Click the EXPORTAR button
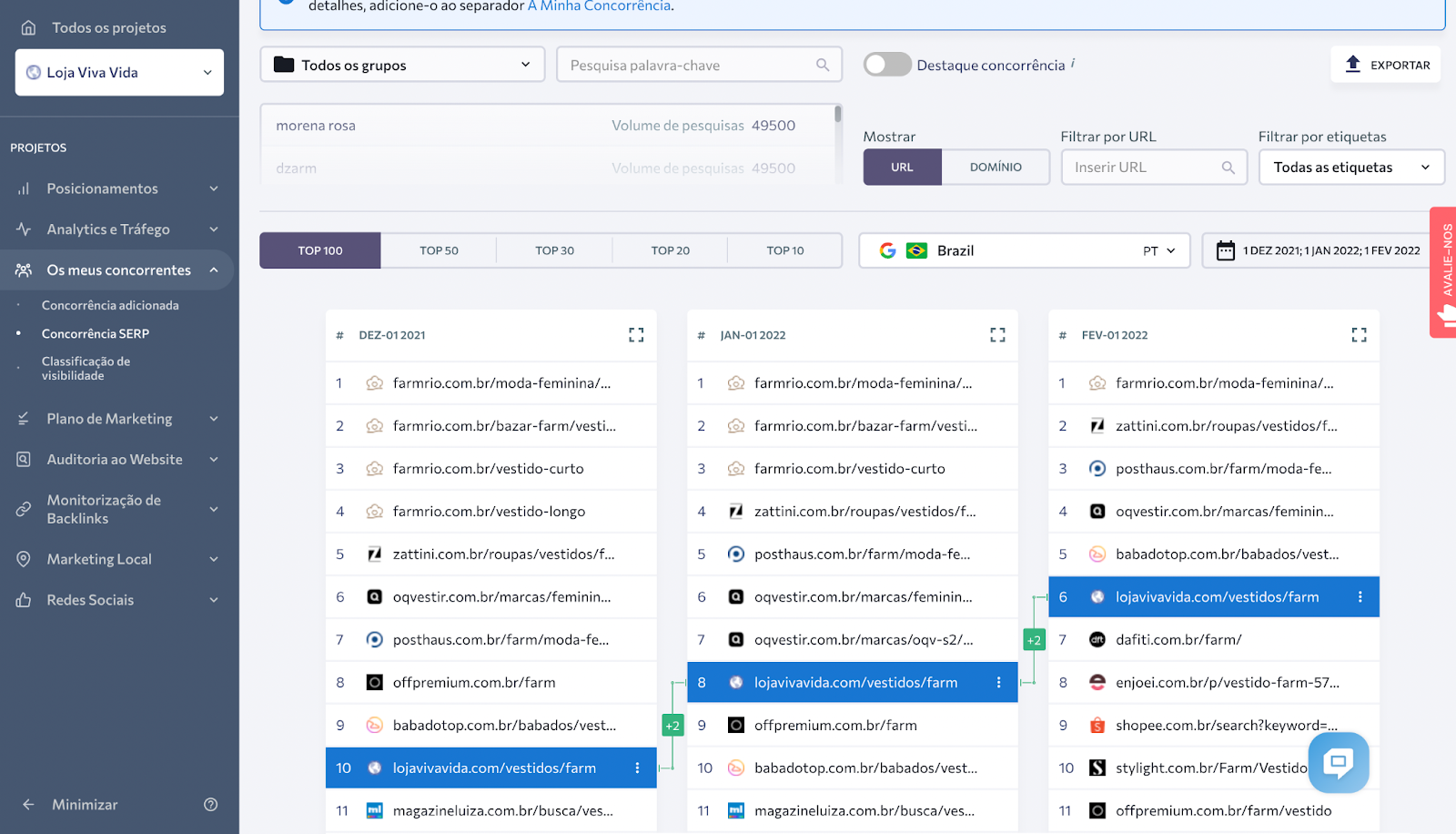Screen dimensions: 1456x834 [x=1386, y=65]
